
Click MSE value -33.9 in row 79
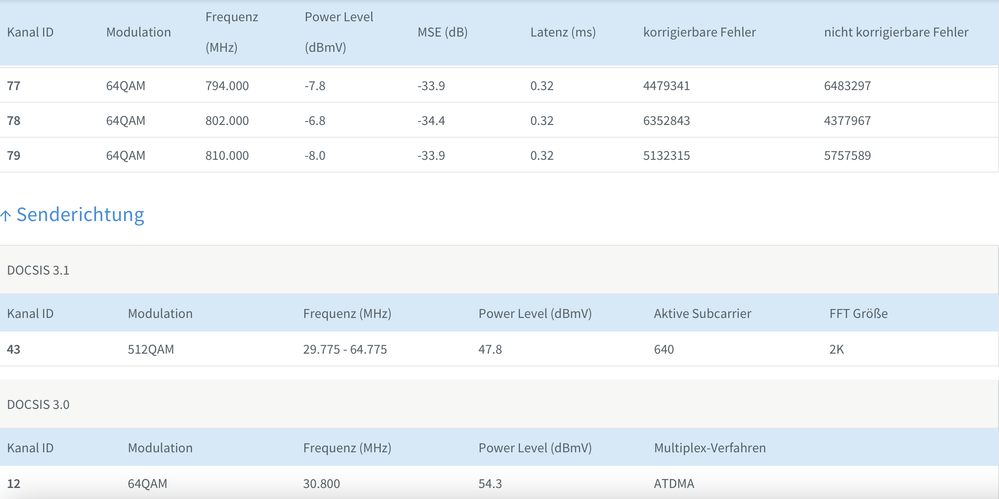click(x=431, y=155)
